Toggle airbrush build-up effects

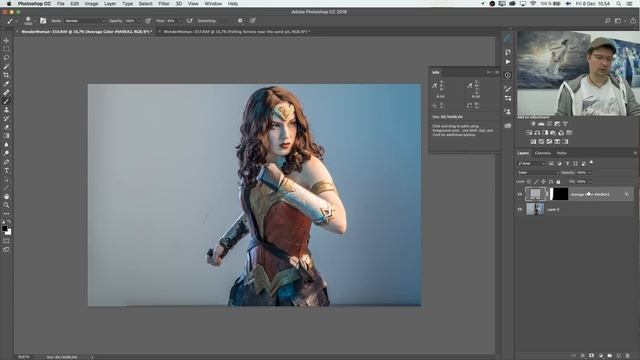[189, 20]
